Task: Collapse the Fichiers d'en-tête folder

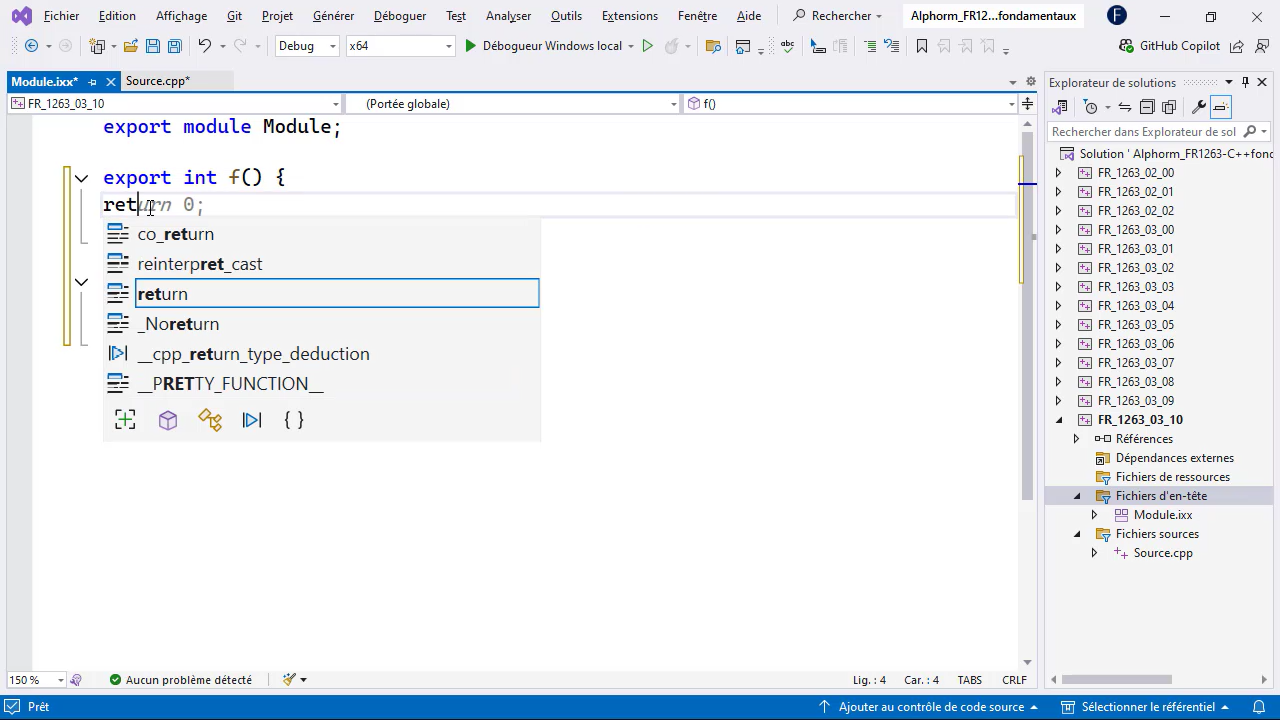Action: 1077,495
